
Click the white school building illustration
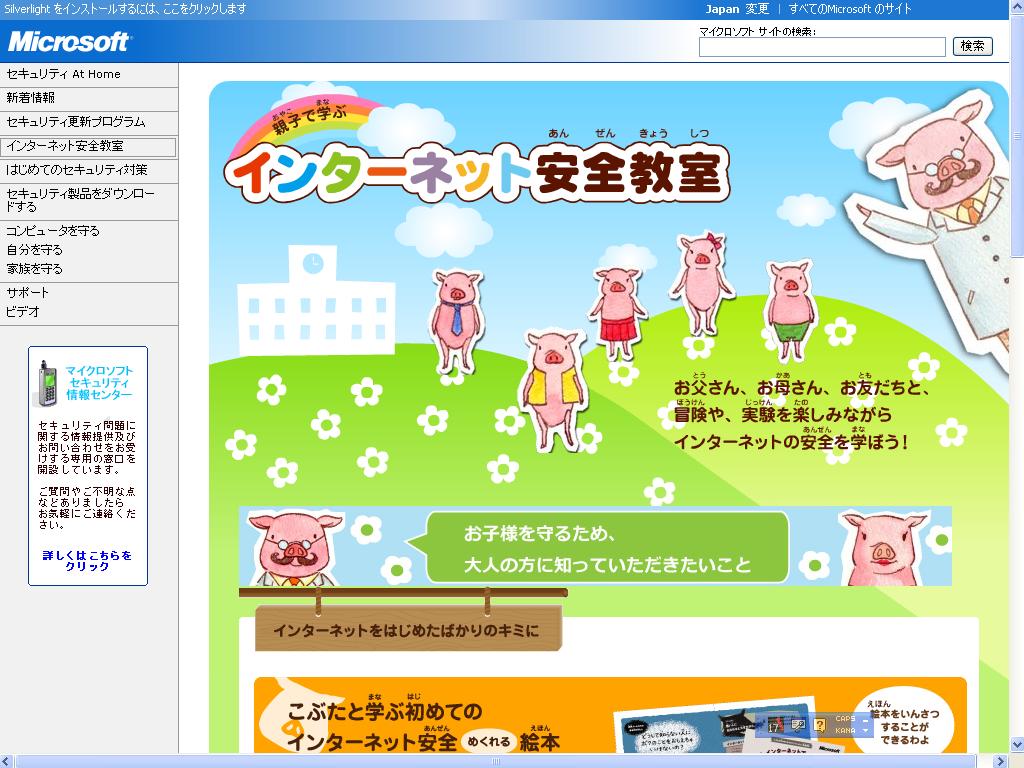point(316,300)
